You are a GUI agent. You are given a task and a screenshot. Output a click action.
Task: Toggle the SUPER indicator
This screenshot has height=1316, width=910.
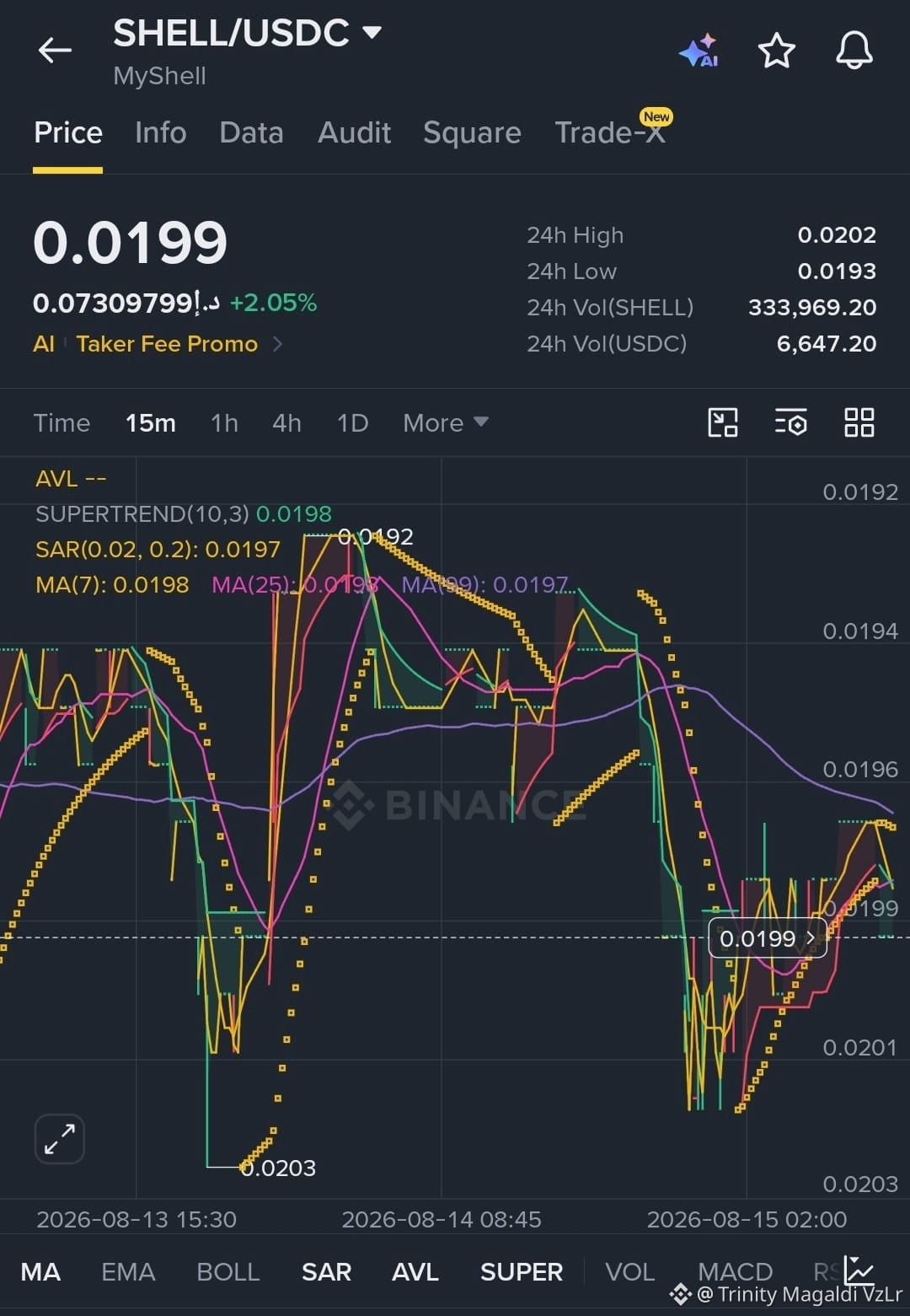522,1271
